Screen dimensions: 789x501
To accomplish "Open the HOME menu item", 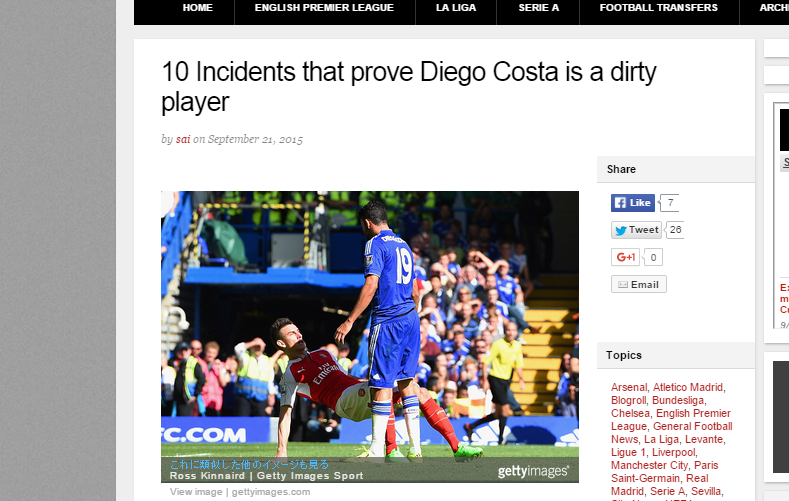I will coord(198,8).
